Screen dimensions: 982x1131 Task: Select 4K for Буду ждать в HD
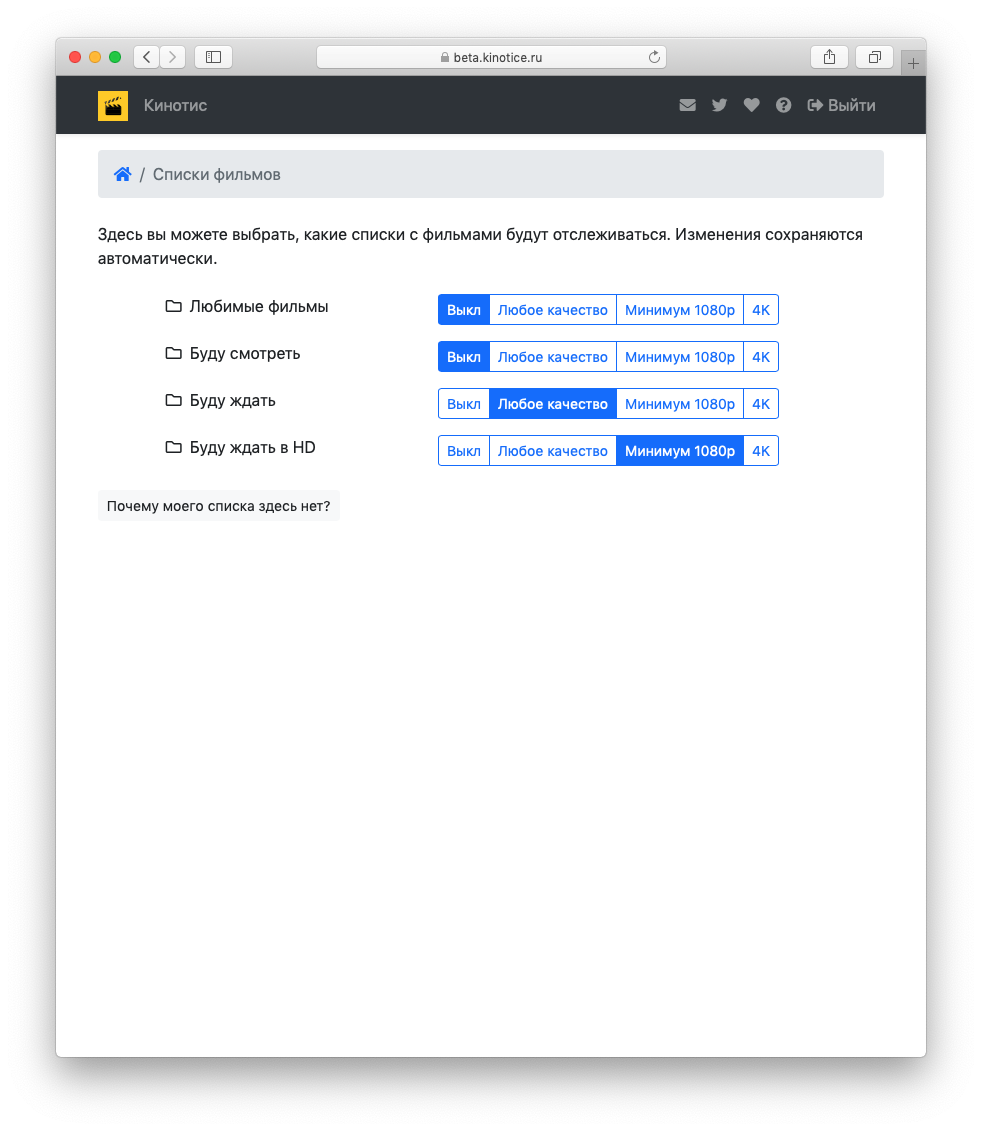760,451
